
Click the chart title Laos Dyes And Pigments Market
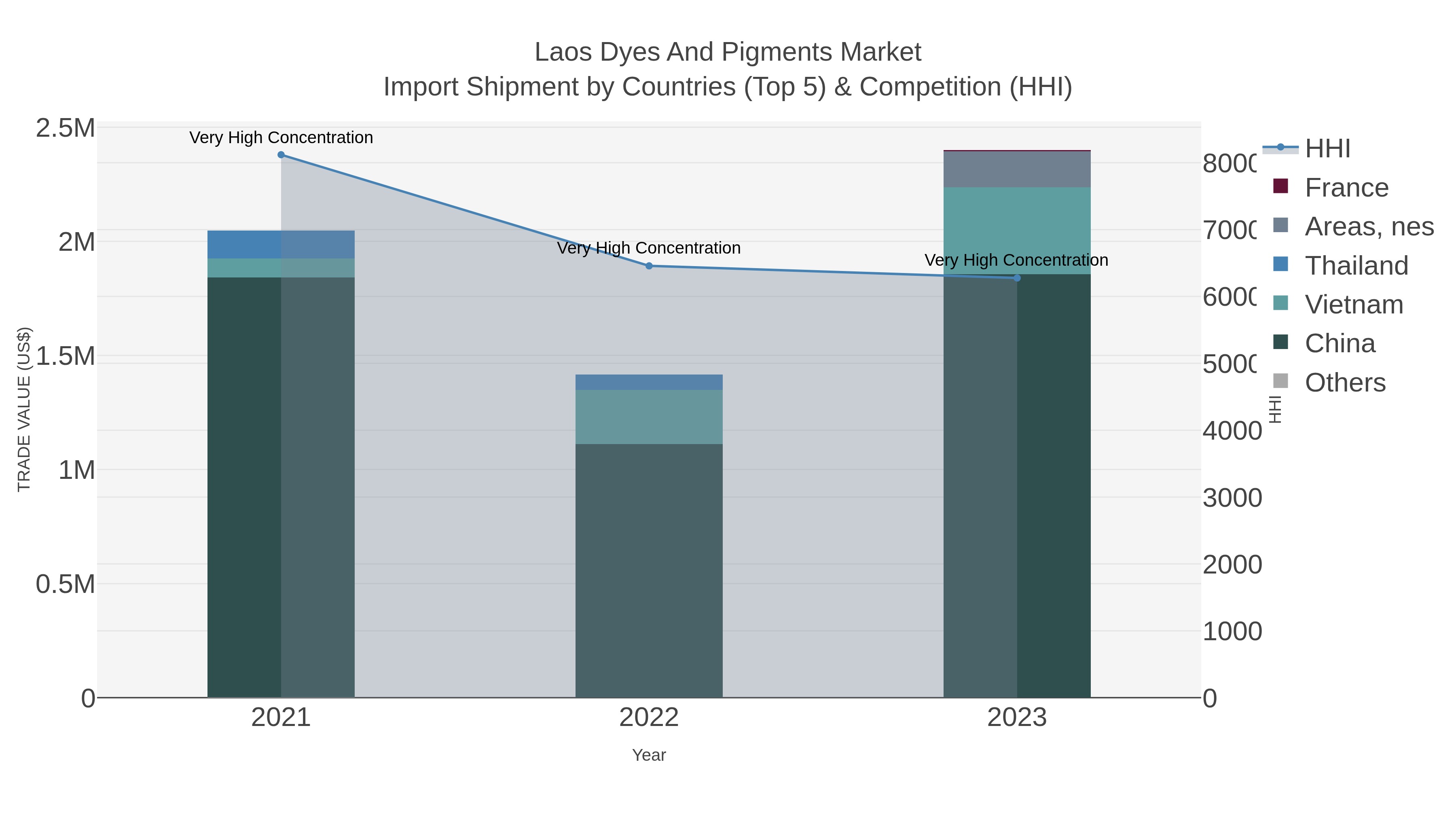coord(728,52)
